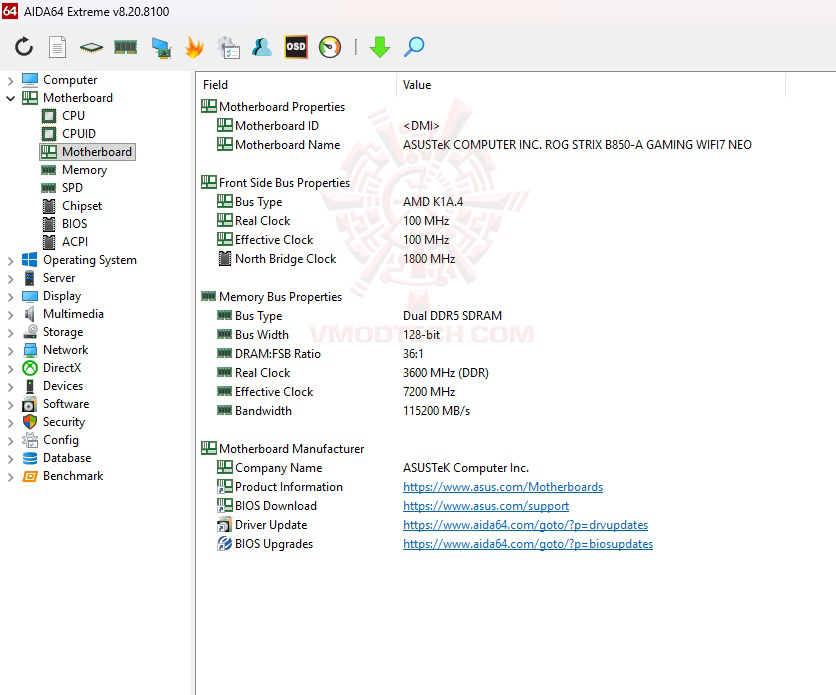This screenshot has height=695, width=836.
Task: Open the biosupdates aida64 link
Action: pyautogui.click(x=528, y=544)
